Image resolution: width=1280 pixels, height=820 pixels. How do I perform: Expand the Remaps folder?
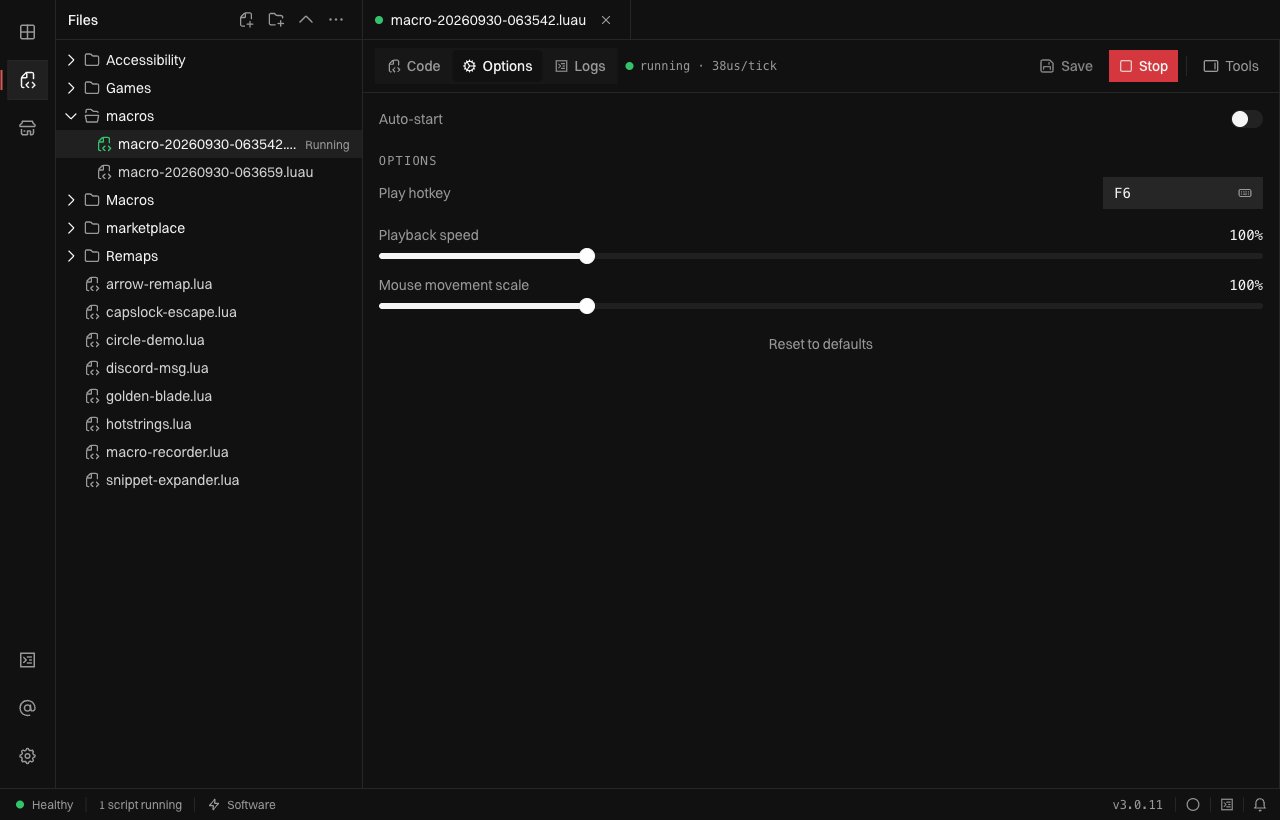pyautogui.click(x=208, y=256)
